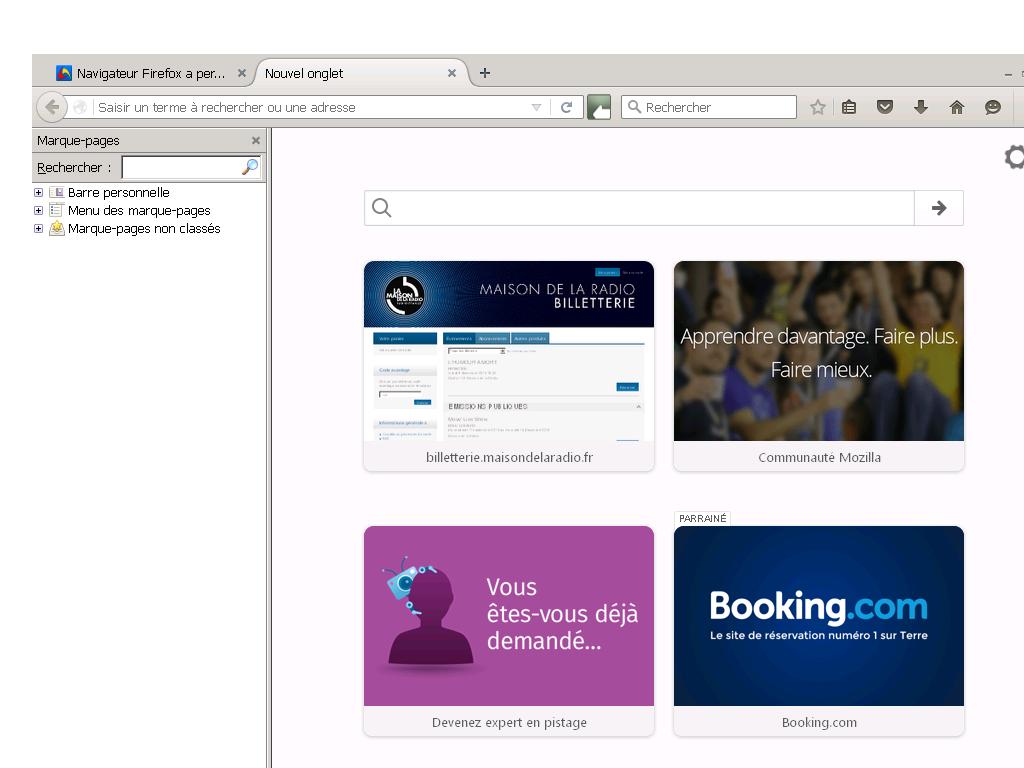This screenshot has height=768, width=1024.
Task: Click the Booking.com caption text
Action: pos(819,722)
